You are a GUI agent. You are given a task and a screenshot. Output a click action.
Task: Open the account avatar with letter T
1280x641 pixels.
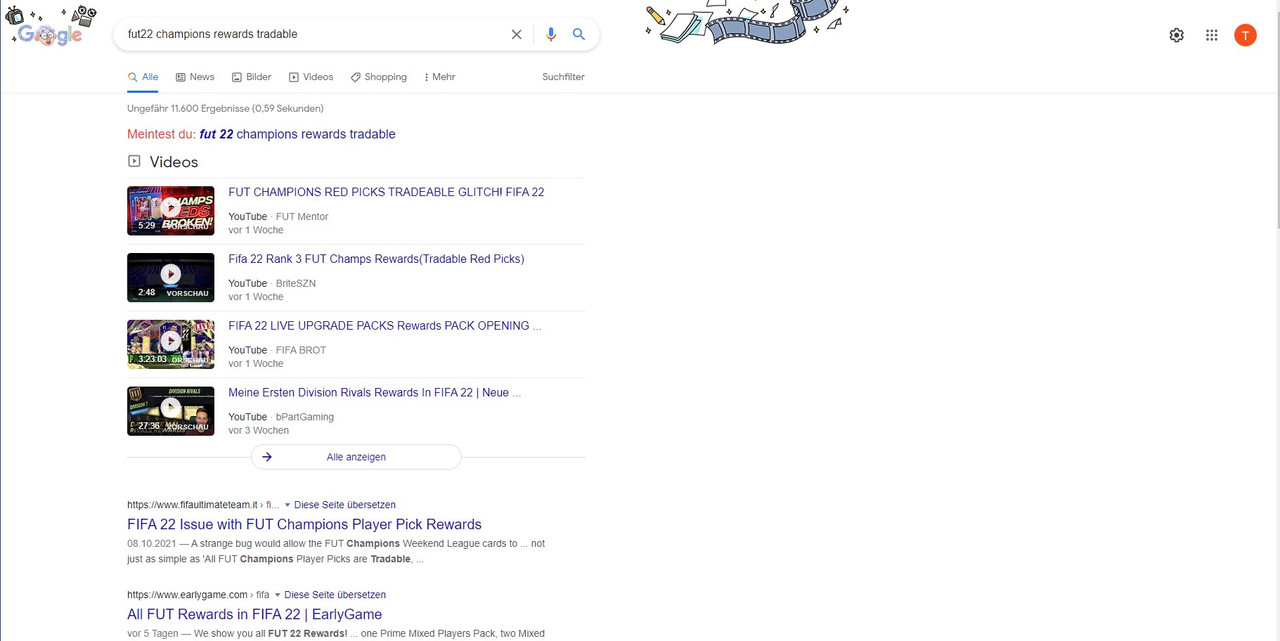pos(1245,35)
